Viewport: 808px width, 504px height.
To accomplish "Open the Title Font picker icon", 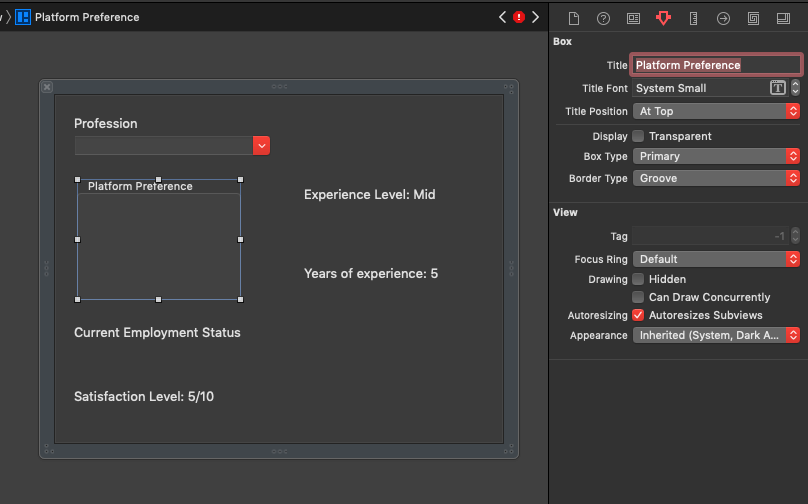I will point(777,88).
